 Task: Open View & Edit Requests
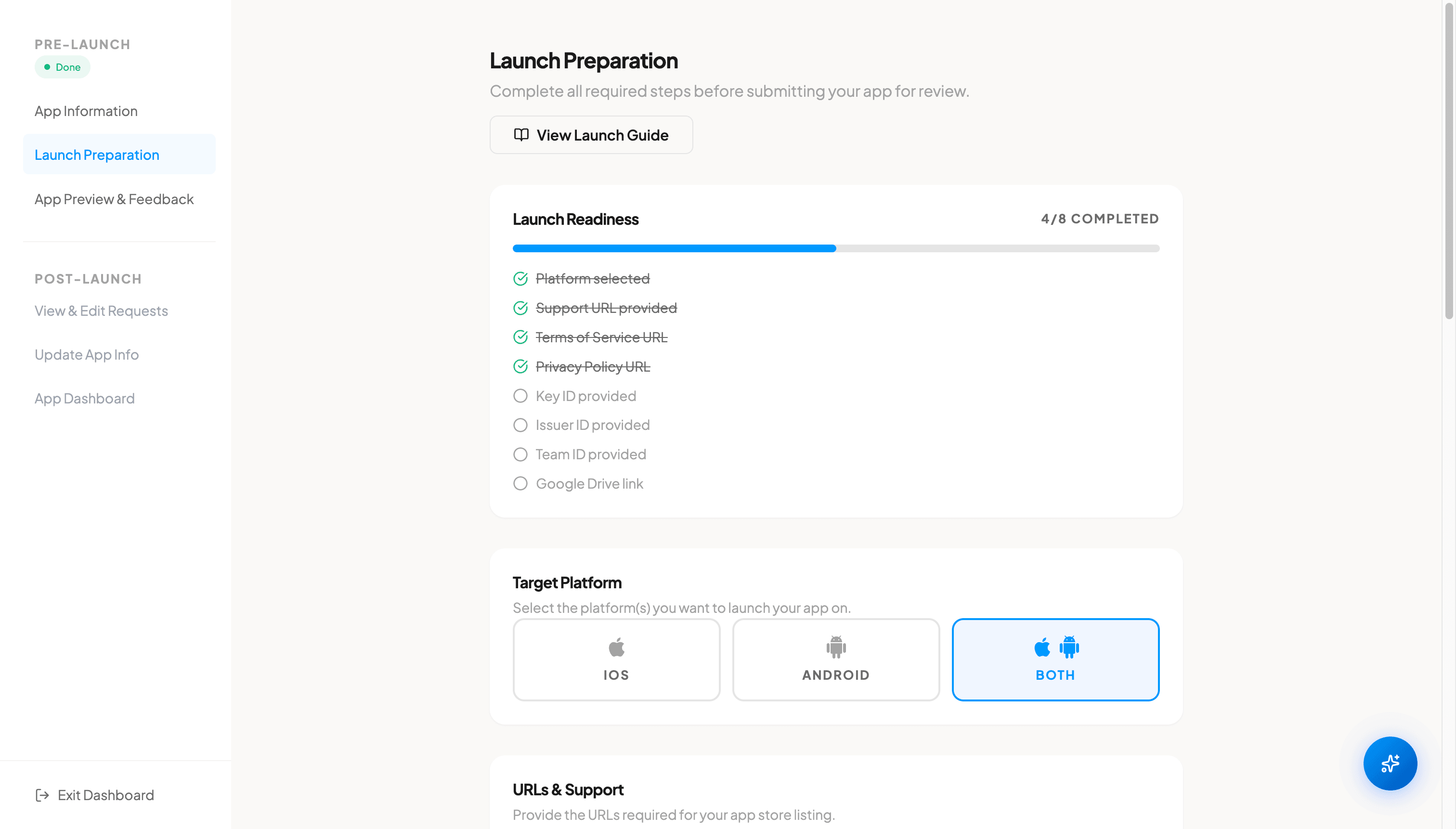click(x=119, y=311)
